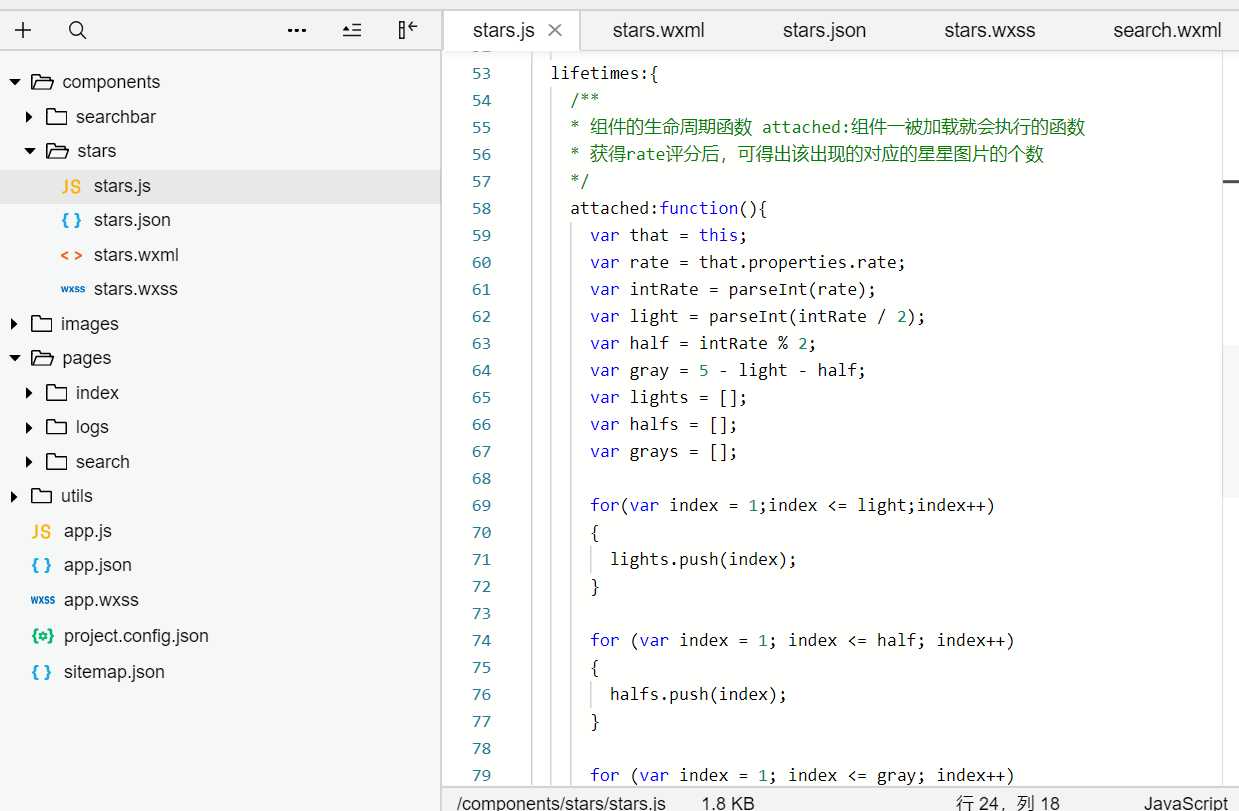Click the images folder icon
This screenshot has width=1239, height=811.
coord(42,324)
